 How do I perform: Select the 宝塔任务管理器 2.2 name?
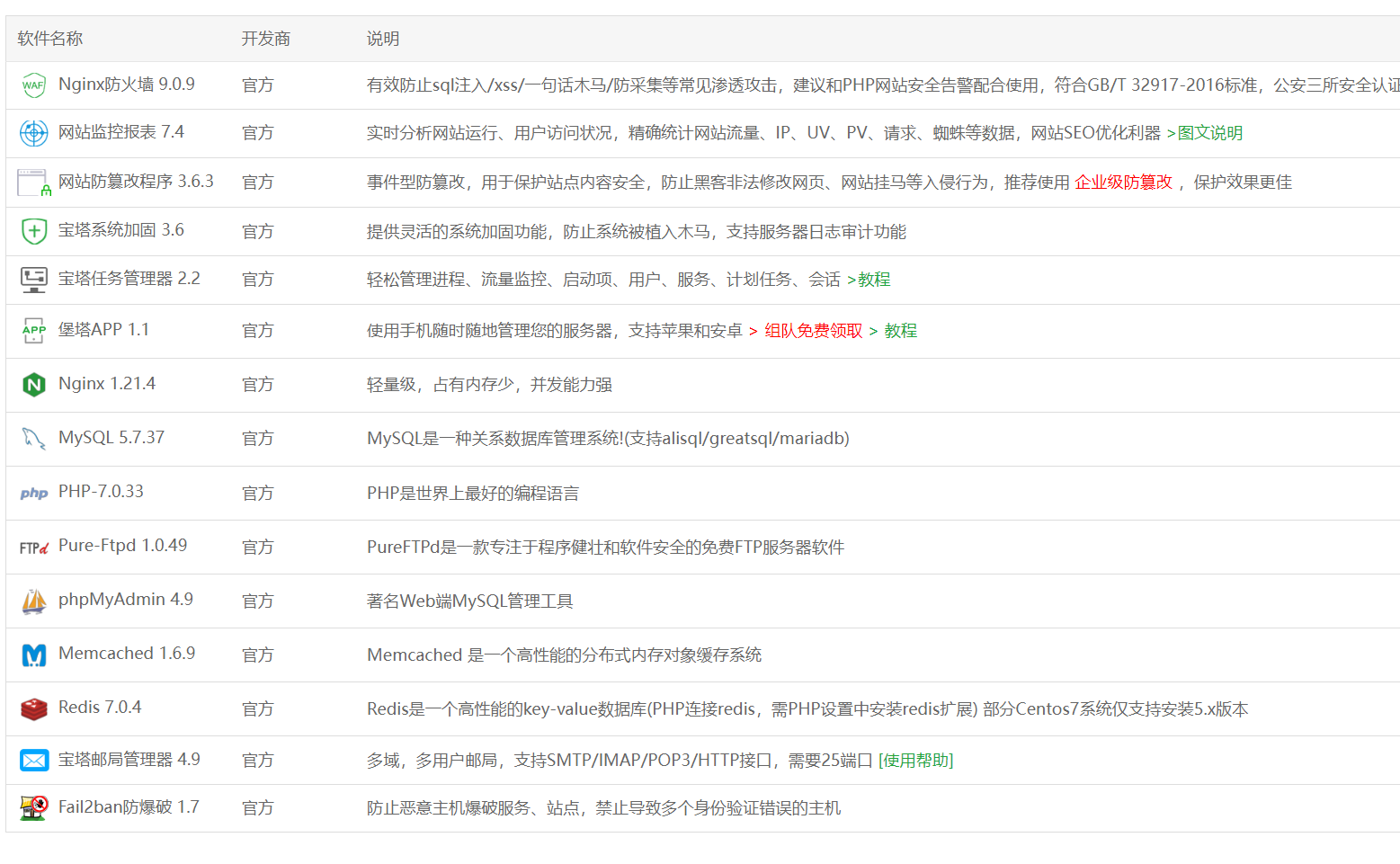pyautogui.click(x=129, y=279)
